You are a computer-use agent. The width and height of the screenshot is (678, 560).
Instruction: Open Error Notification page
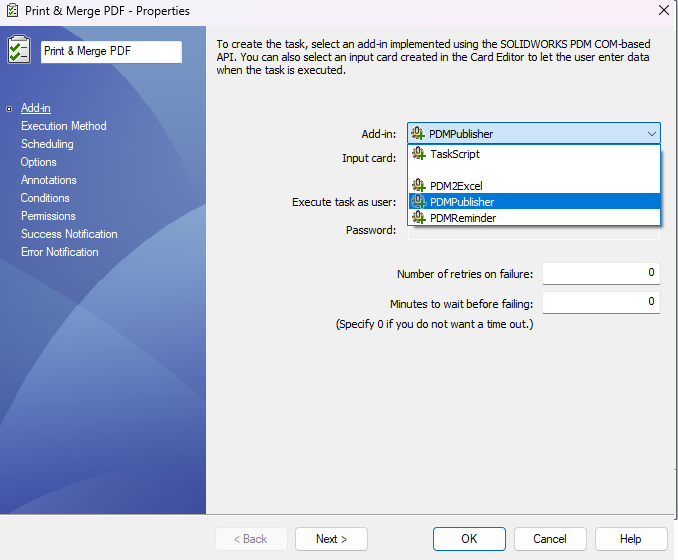coord(60,252)
